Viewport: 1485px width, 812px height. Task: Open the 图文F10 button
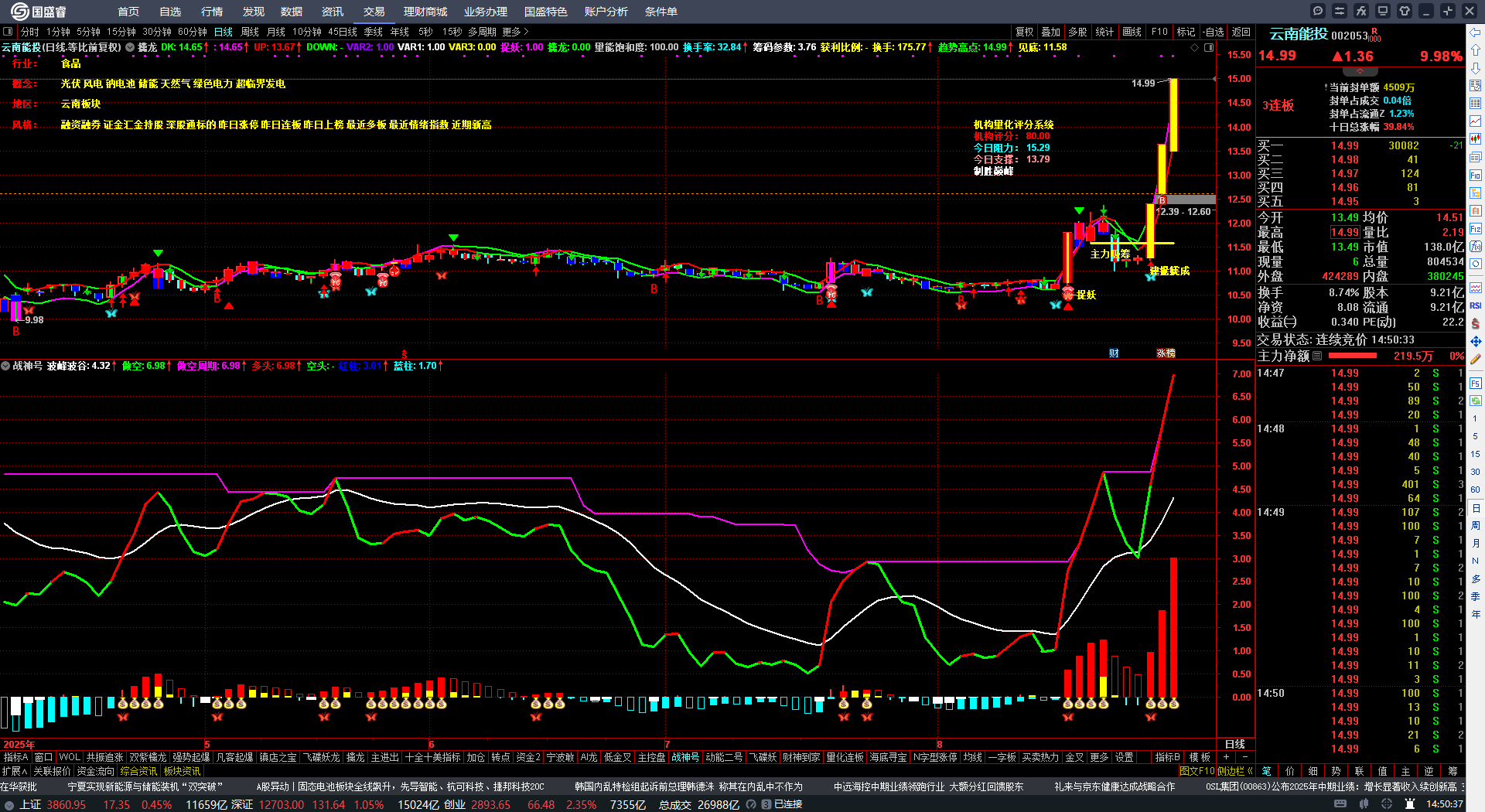click(1197, 771)
